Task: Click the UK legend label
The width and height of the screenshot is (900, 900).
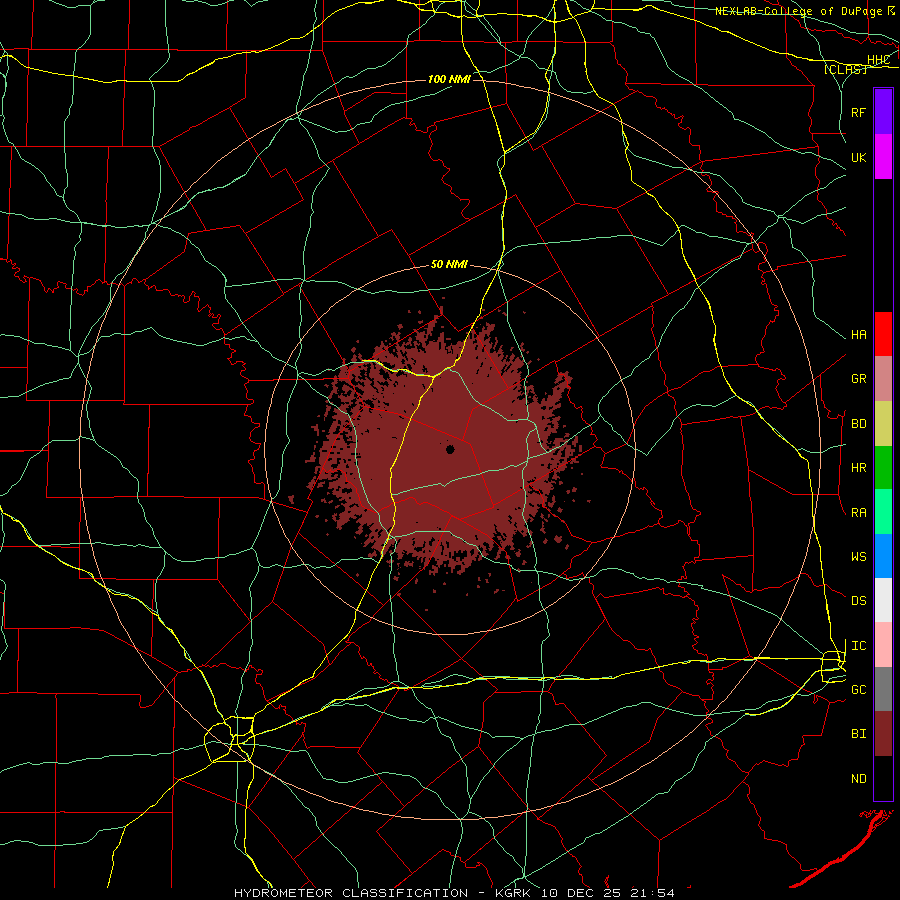Action: tap(858, 157)
